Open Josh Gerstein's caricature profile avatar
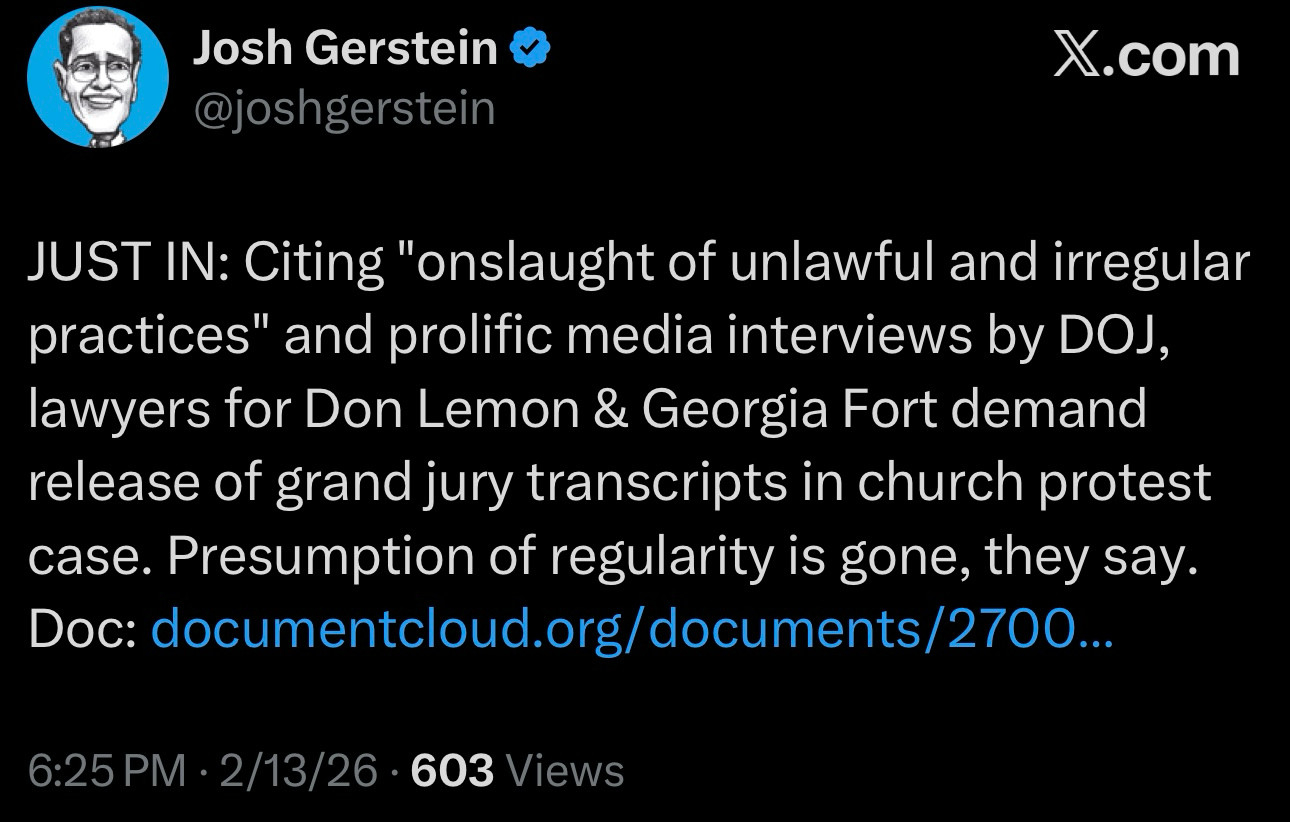The height and width of the screenshot is (822, 1290). click(97, 79)
